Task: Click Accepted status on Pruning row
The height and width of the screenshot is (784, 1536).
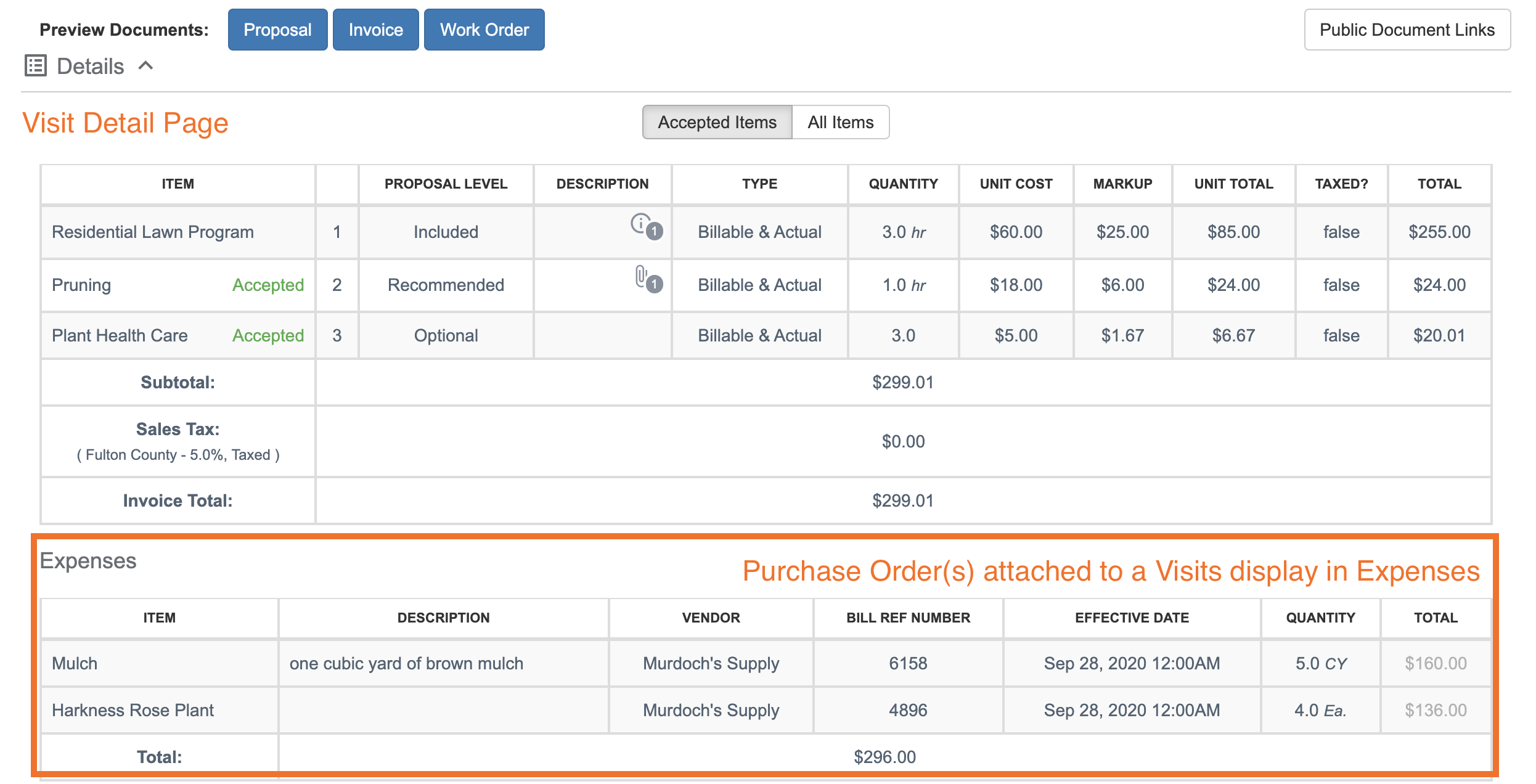Action: click(x=268, y=285)
